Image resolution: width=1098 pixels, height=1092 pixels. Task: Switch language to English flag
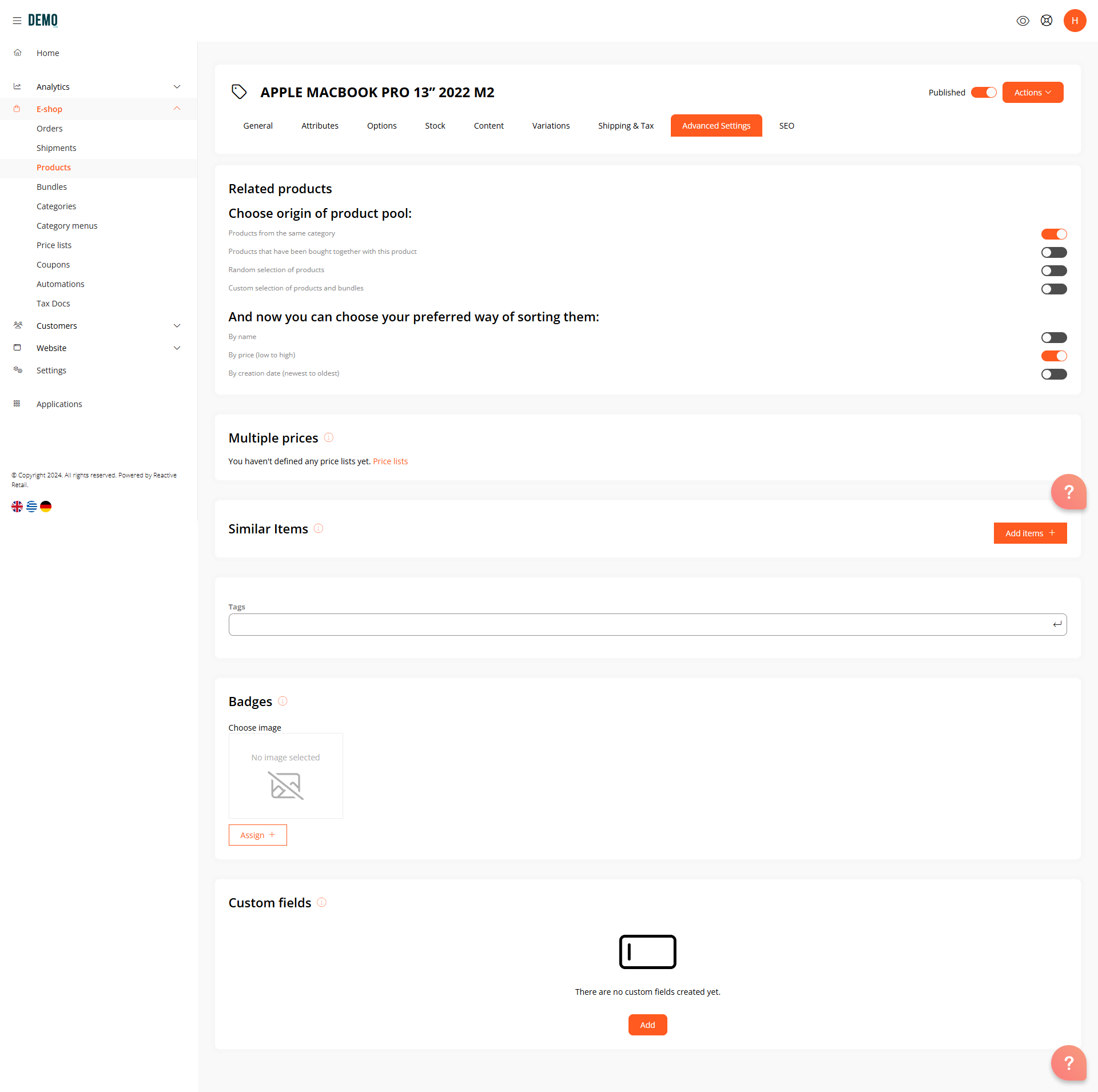click(x=17, y=506)
